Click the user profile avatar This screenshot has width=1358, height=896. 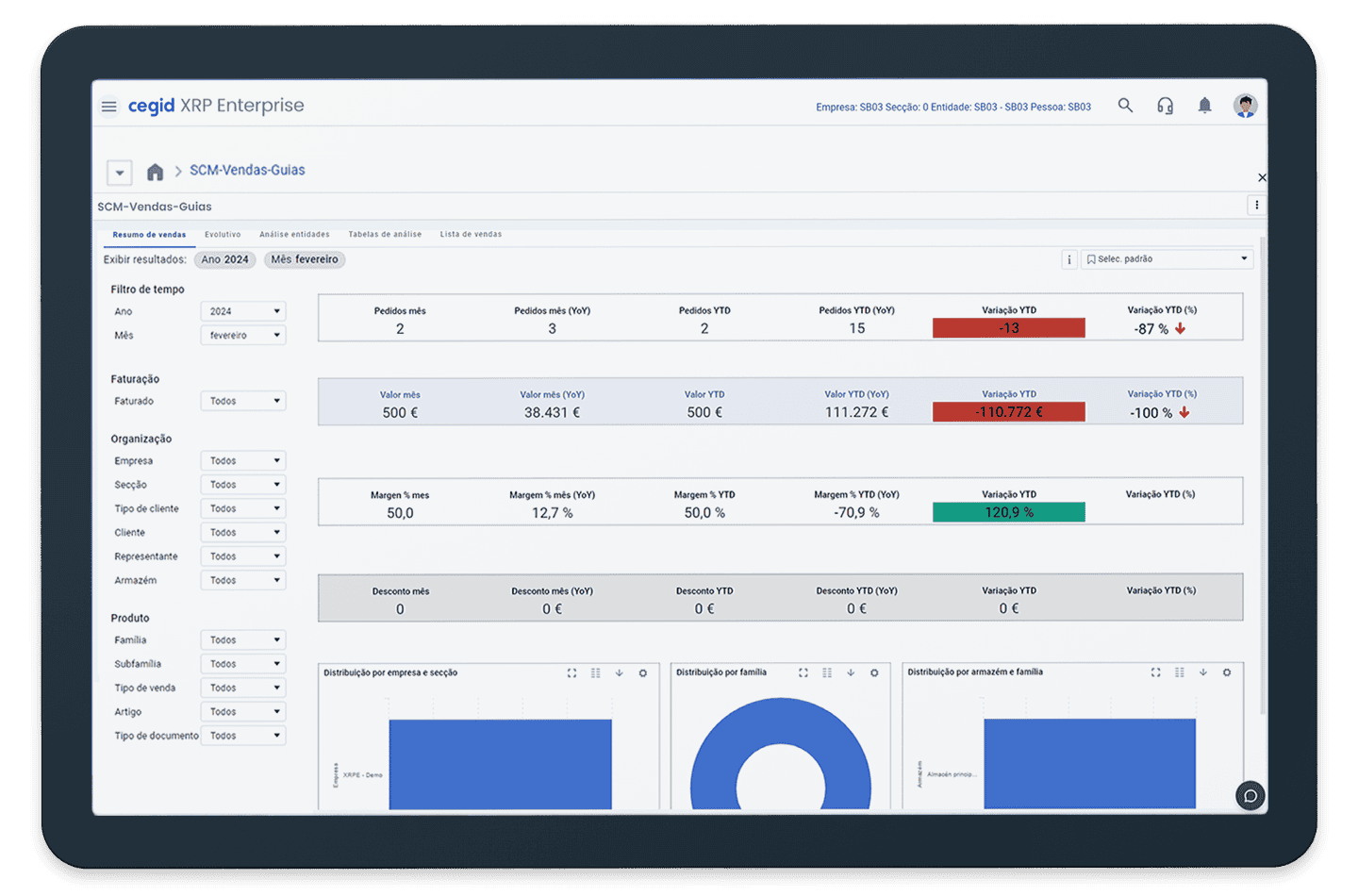pos(1245,106)
